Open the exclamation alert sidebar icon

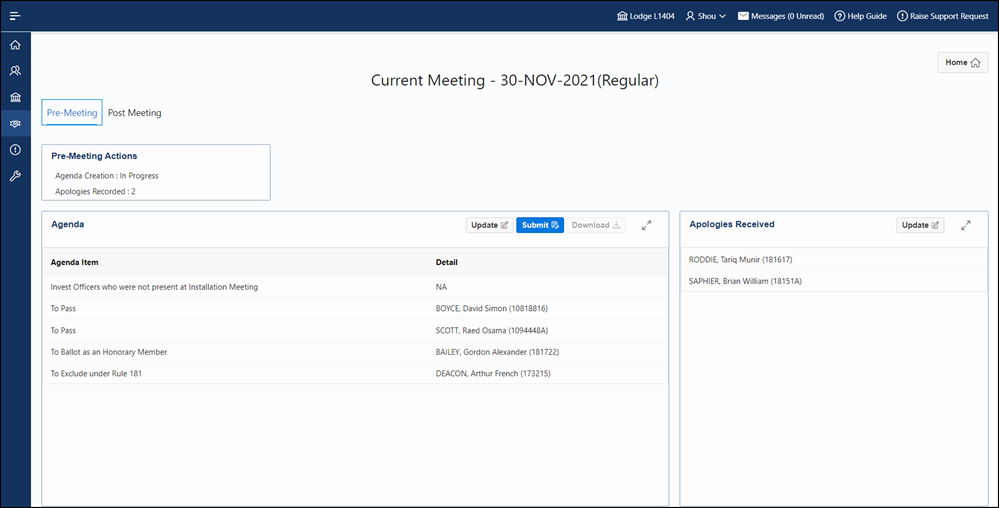pyautogui.click(x=15, y=150)
